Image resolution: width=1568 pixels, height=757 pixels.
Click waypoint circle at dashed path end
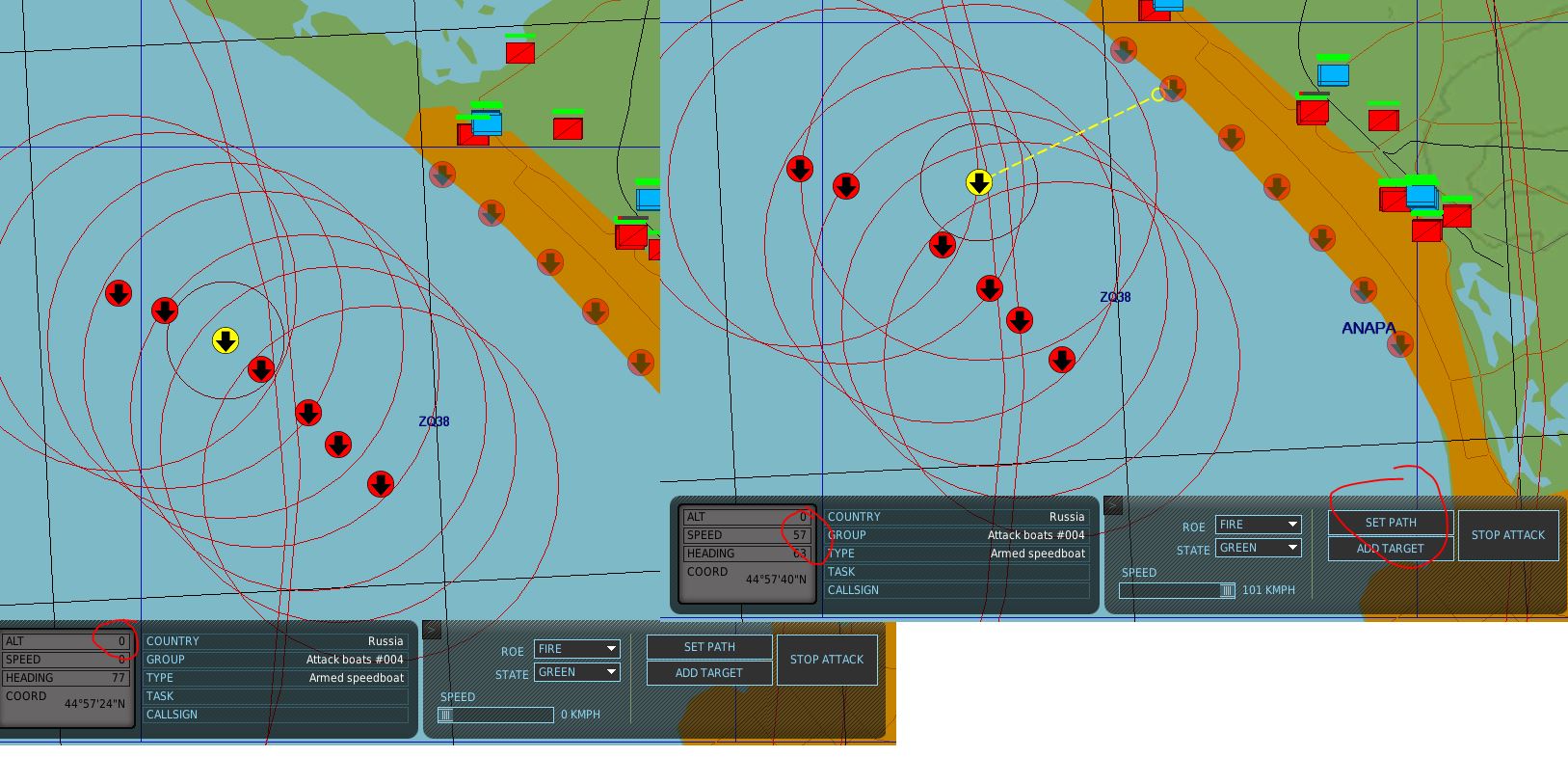1158,95
